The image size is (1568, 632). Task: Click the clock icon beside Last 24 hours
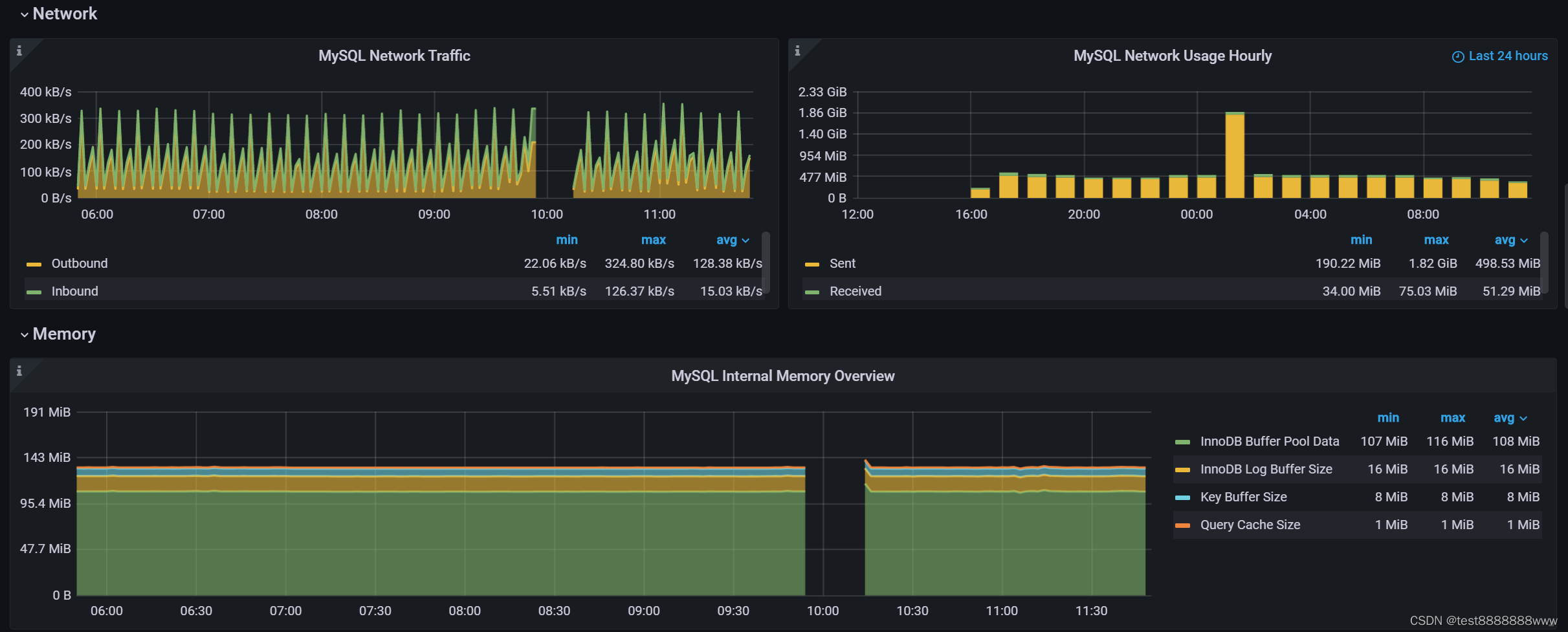[x=1458, y=57]
